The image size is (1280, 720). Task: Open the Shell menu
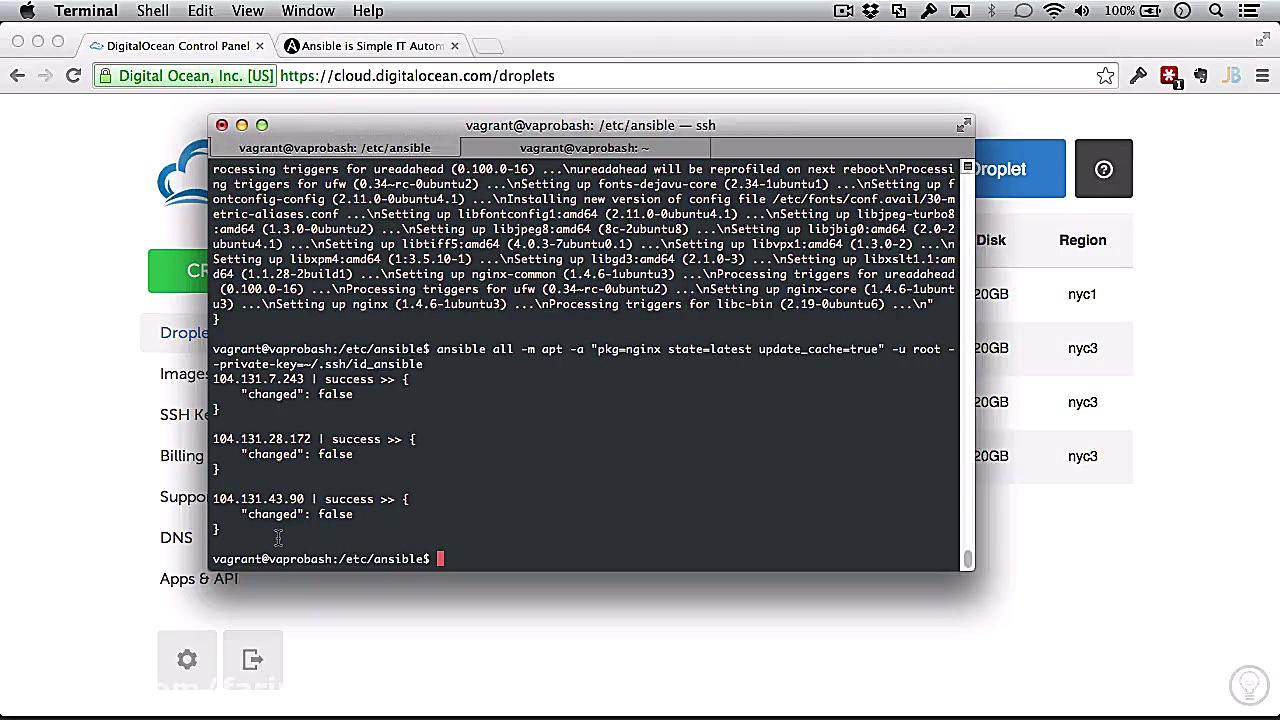(x=153, y=11)
